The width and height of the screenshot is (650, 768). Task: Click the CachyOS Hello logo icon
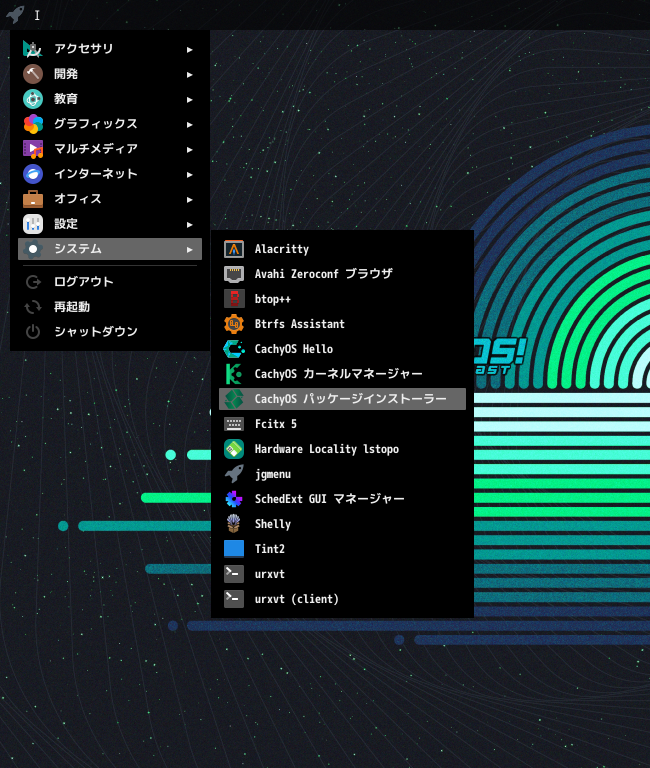(x=234, y=349)
